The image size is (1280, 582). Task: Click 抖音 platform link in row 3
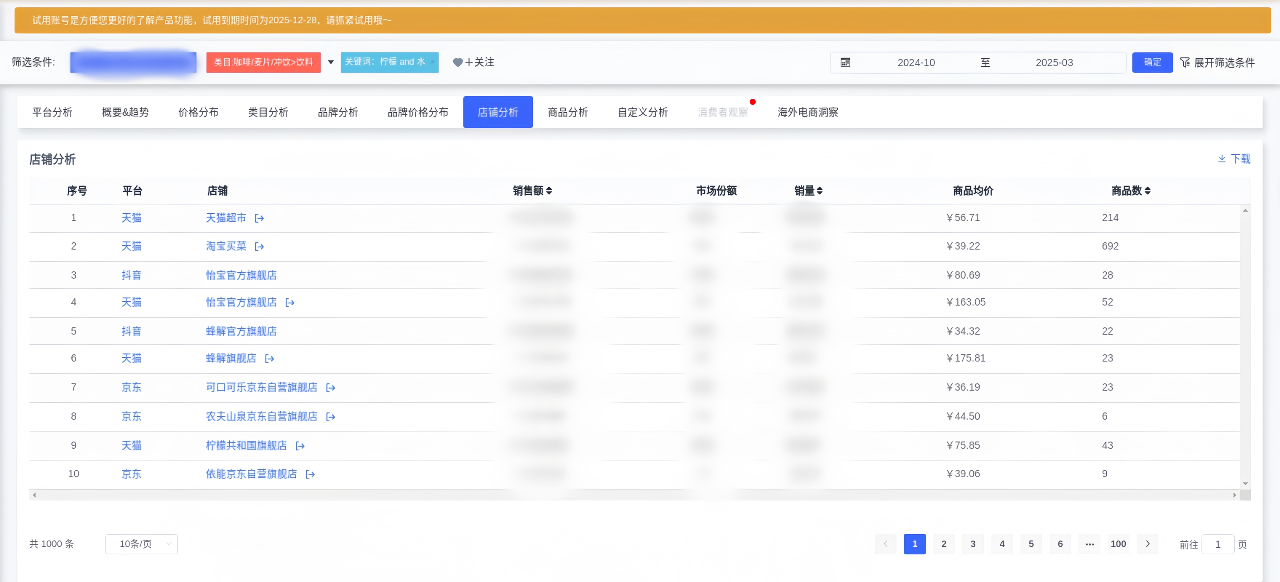pos(132,275)
